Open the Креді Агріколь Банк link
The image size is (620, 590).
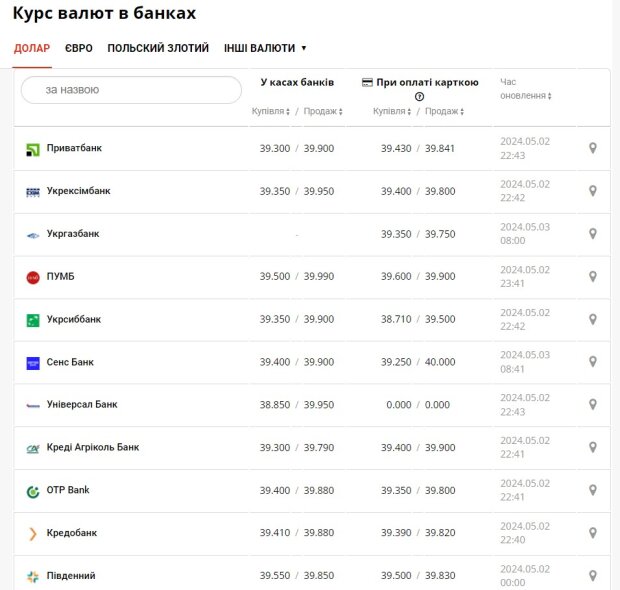coord(92,448)
